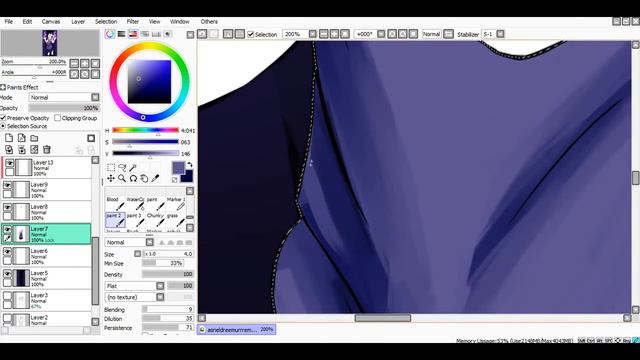
Task: Show Layer3 using its visibility box
Action: (x=7, y=296)
